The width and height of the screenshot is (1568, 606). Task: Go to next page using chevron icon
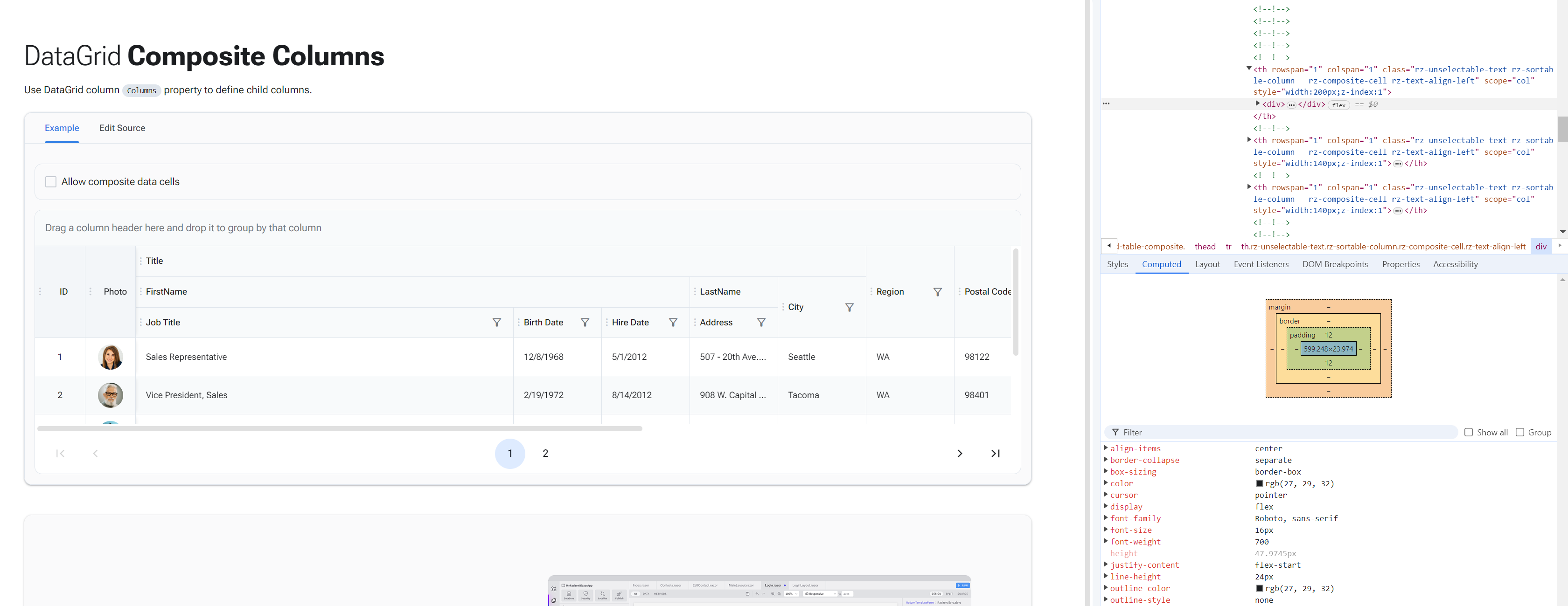960,453
